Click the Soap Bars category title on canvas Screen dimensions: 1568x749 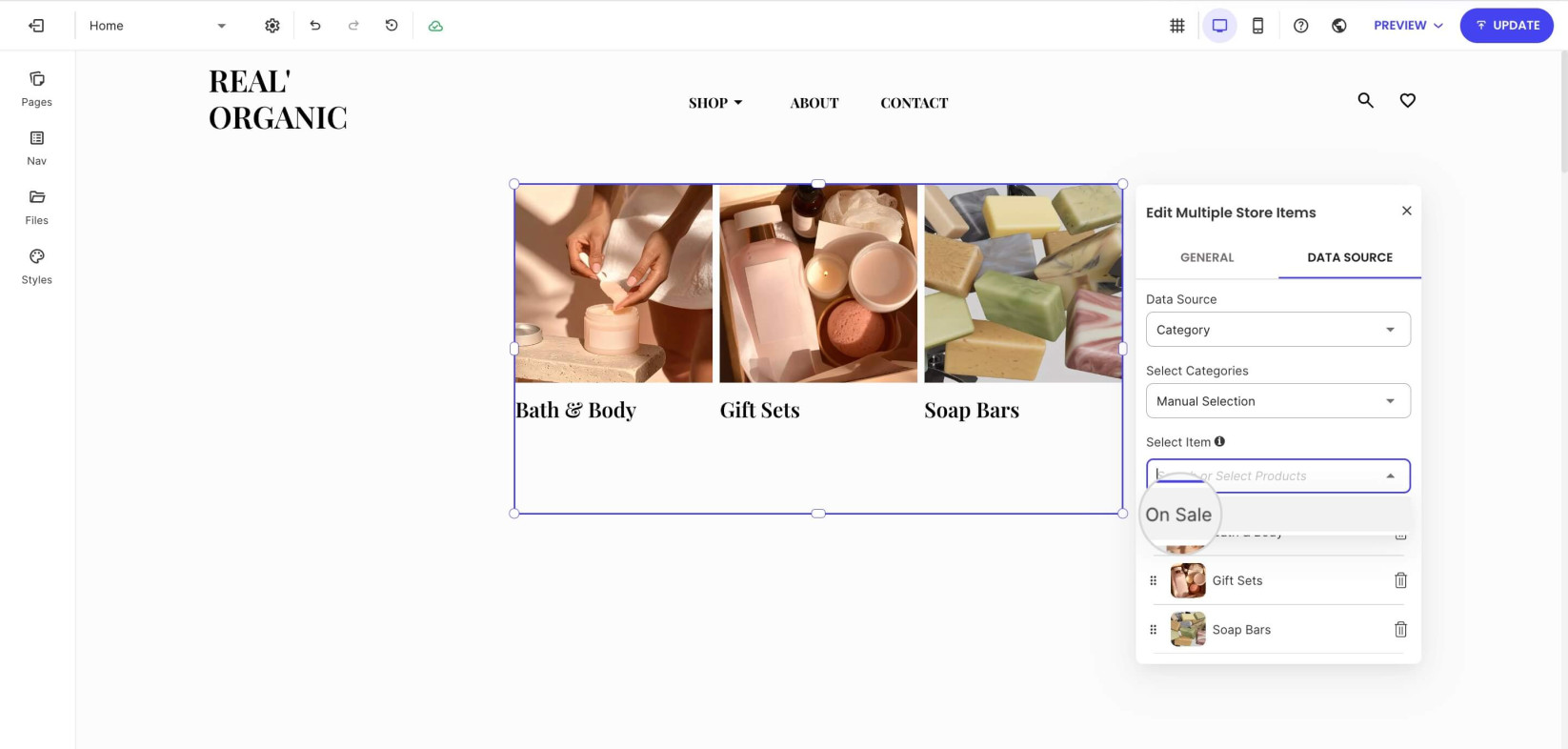(972, 410)
